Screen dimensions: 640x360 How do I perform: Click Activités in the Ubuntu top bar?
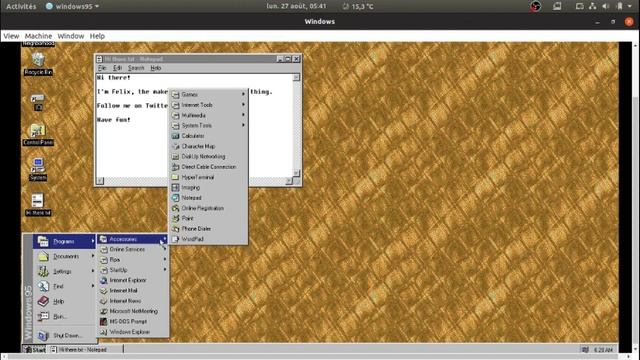[x=21, y=6]
